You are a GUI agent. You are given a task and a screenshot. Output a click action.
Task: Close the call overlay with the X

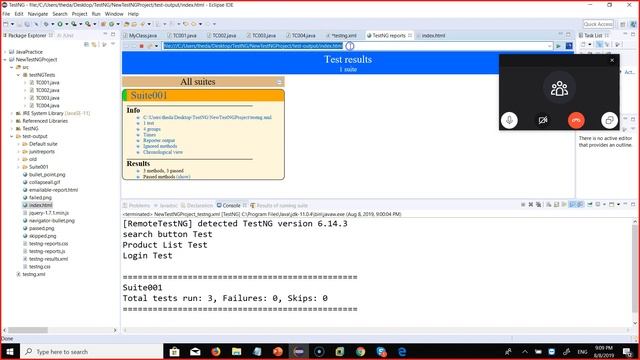[x=612, y=60]
